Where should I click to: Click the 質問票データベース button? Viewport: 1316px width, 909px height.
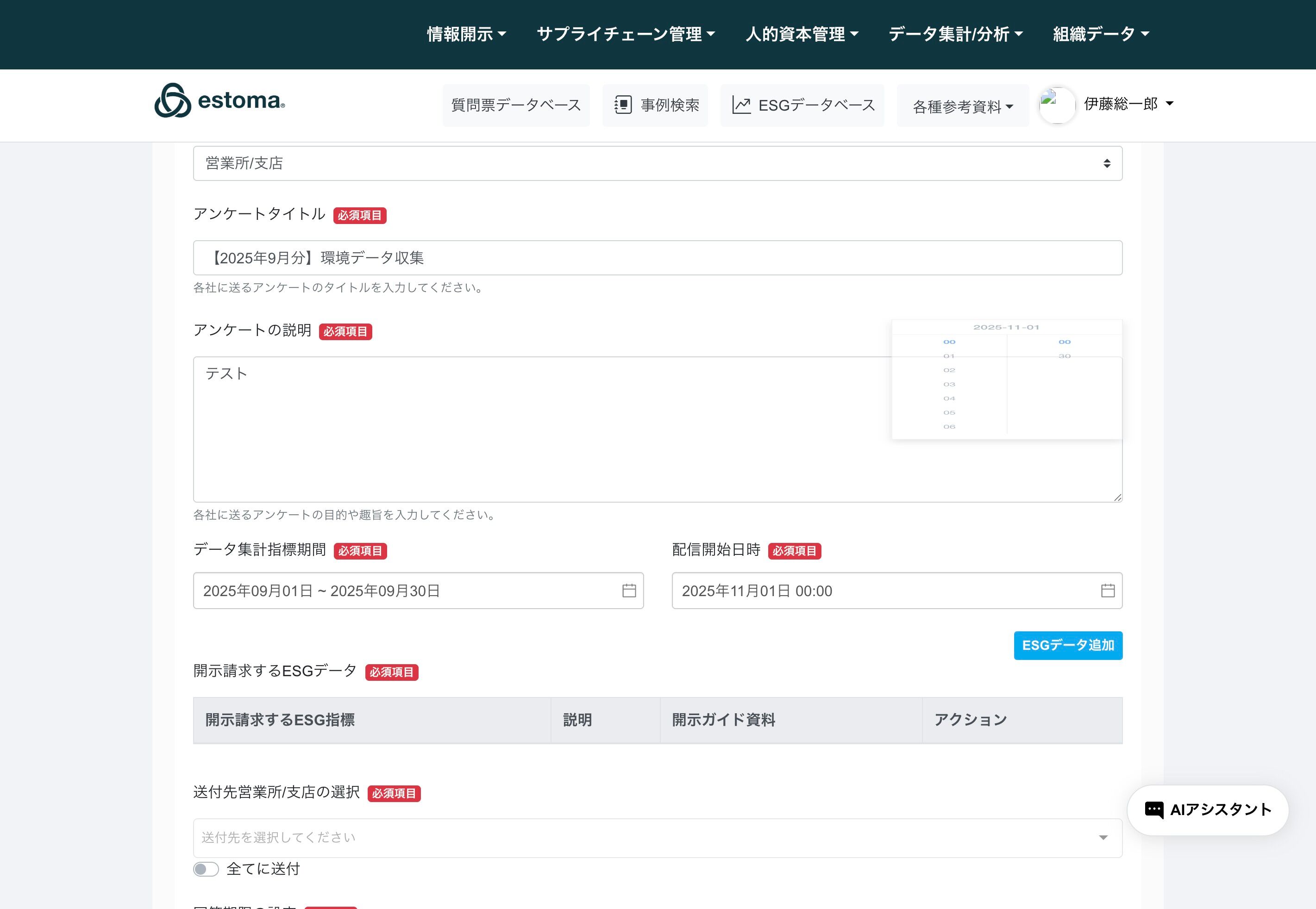pyautogui.click(x=515, y=106)
